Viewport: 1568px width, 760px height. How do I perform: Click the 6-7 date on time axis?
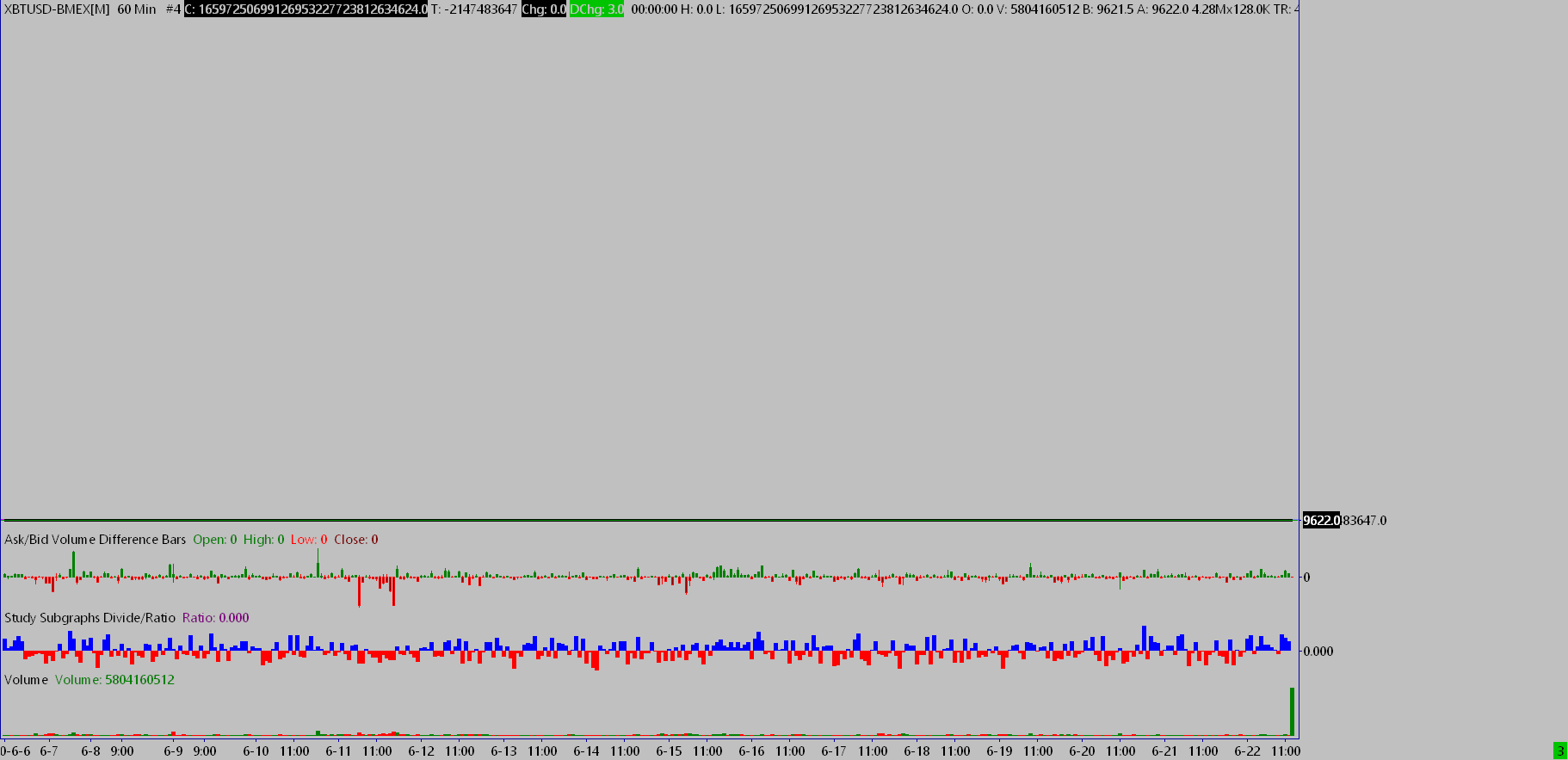[x=49, y=751]
